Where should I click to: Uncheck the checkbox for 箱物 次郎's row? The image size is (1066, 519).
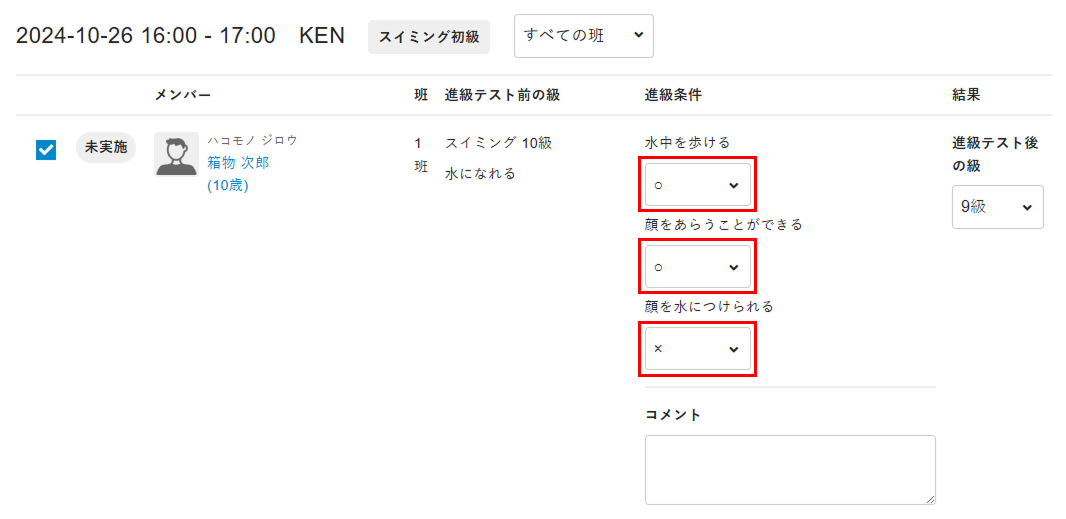[46, 150]
